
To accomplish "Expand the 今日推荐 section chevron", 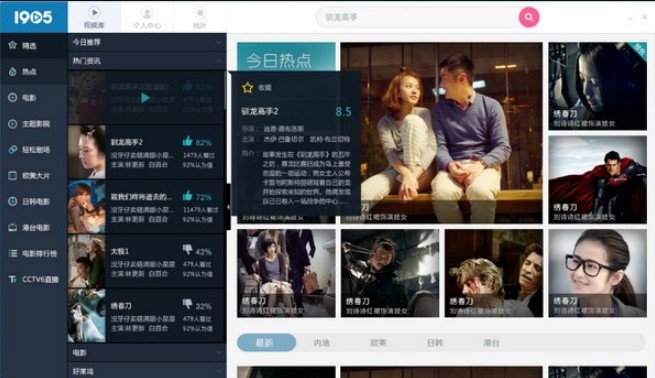I will point(219,42).
